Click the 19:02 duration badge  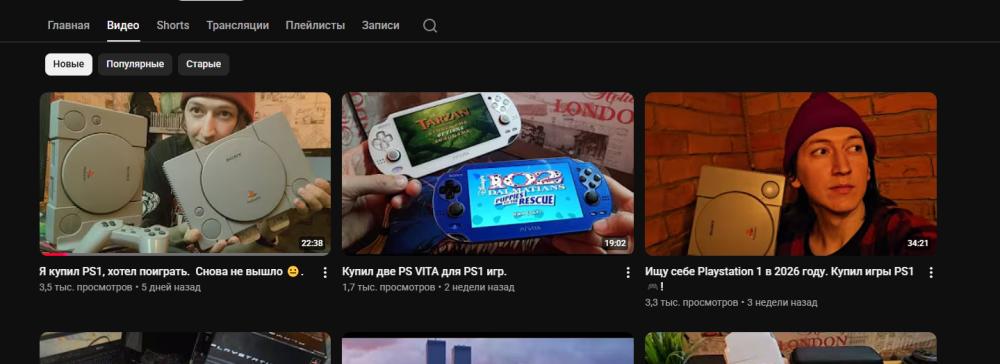(615, 243)
